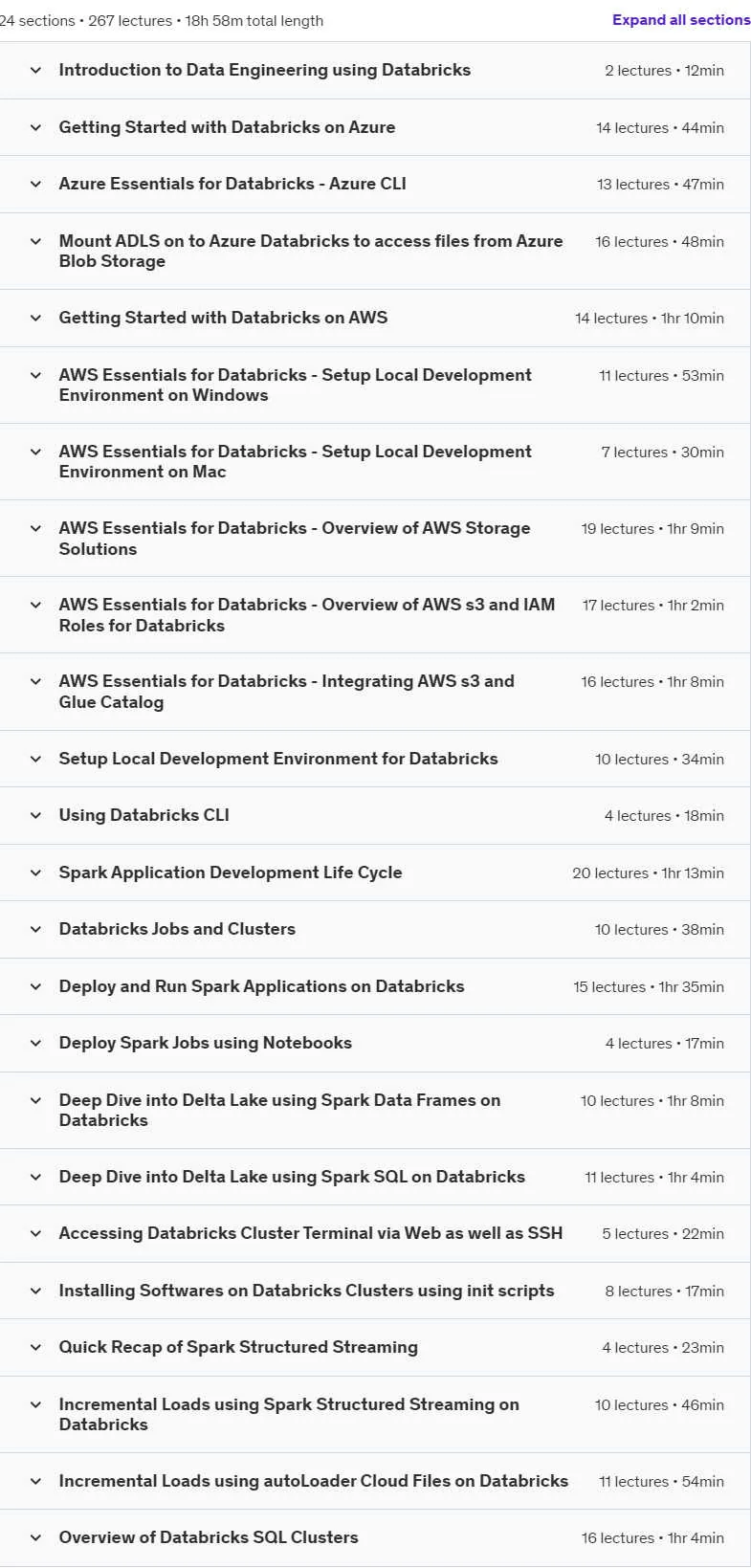Click the 10 lectures • 46min label
This screenshot has width=751, height=1568.
click(x=659, y=1405)
